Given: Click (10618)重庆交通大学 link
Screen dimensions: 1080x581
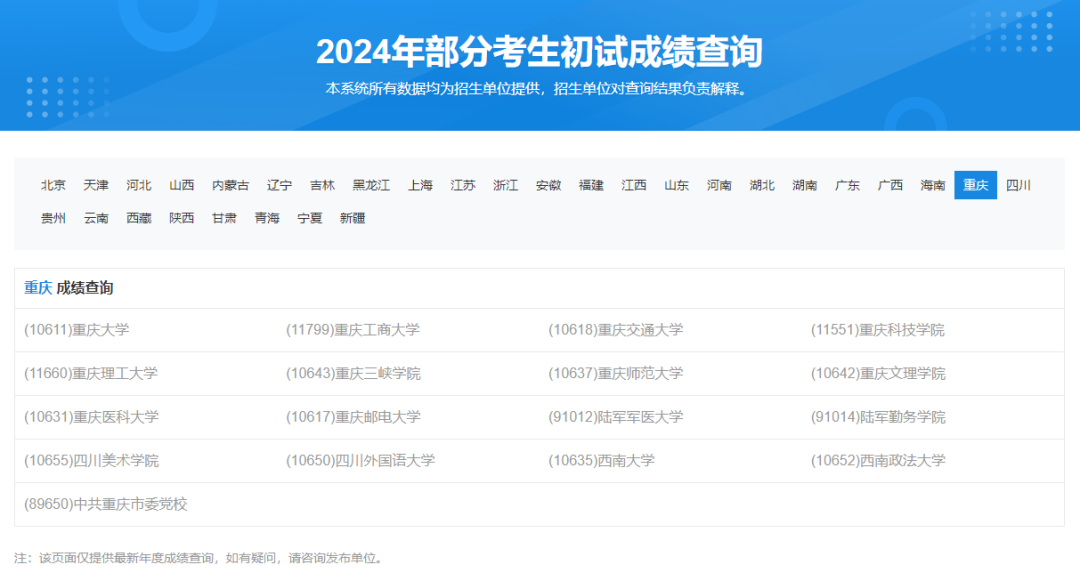Looking at the screenshot, I should point(616,330).
